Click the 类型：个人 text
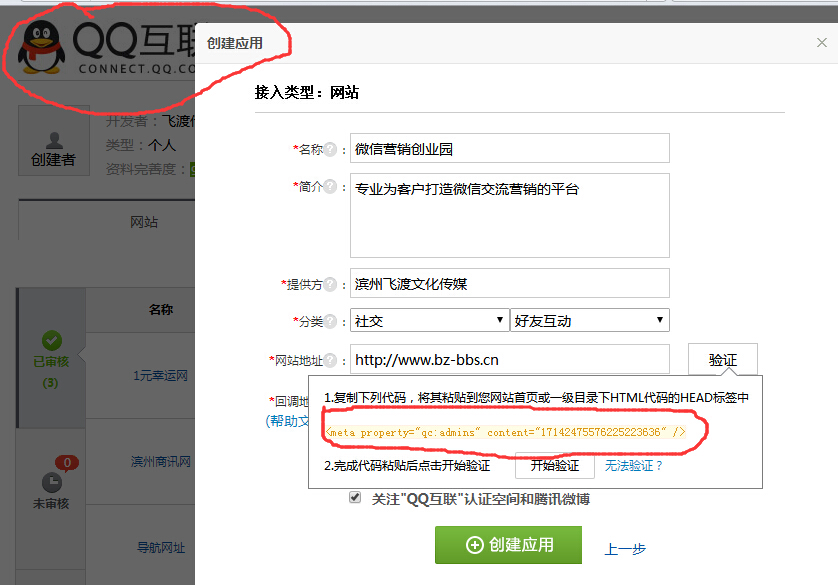 [141, 145]
